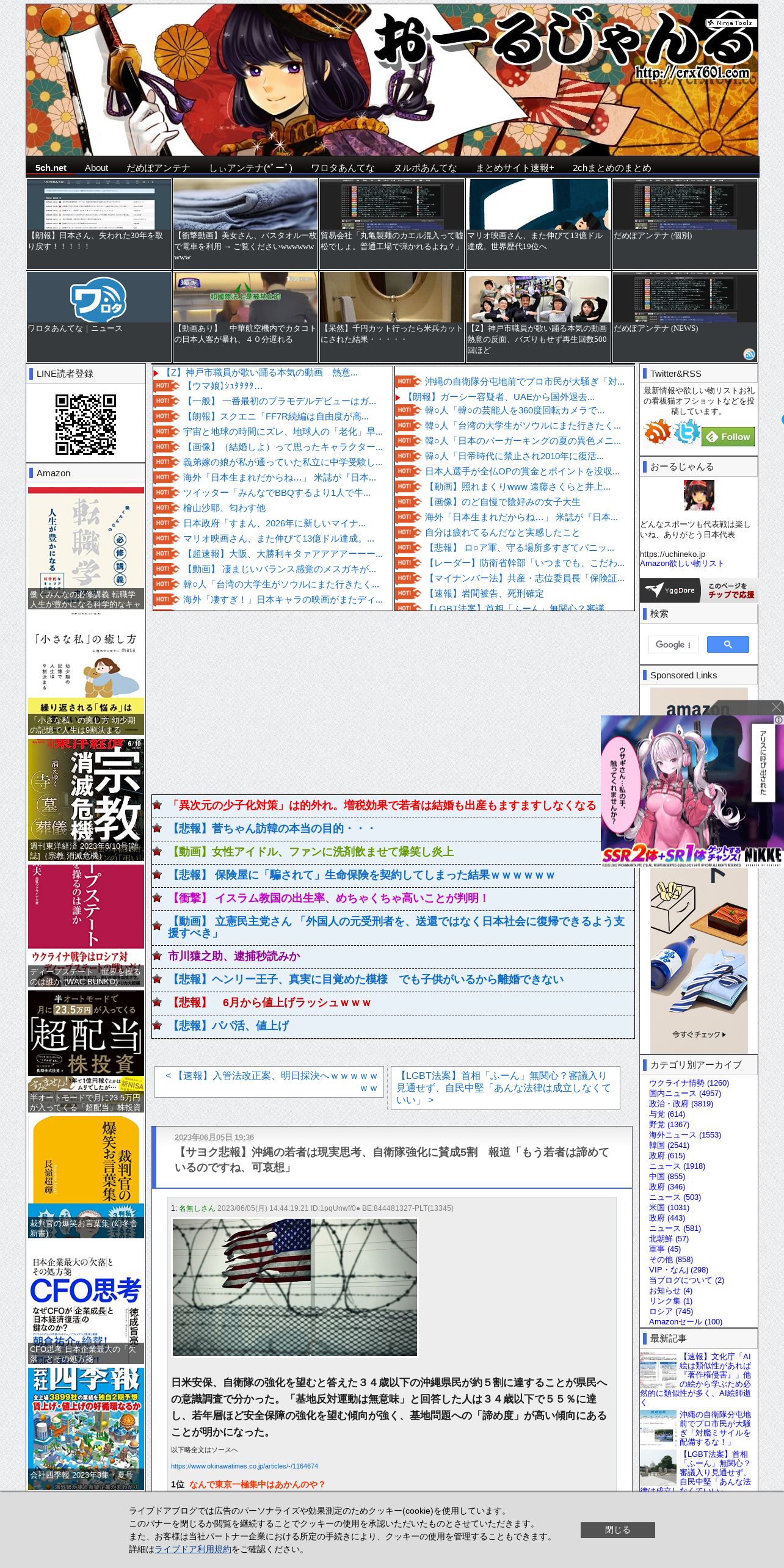
Task: Open ヘンリー王子、真実に目覚めた模様 headline
Action: 366,979
